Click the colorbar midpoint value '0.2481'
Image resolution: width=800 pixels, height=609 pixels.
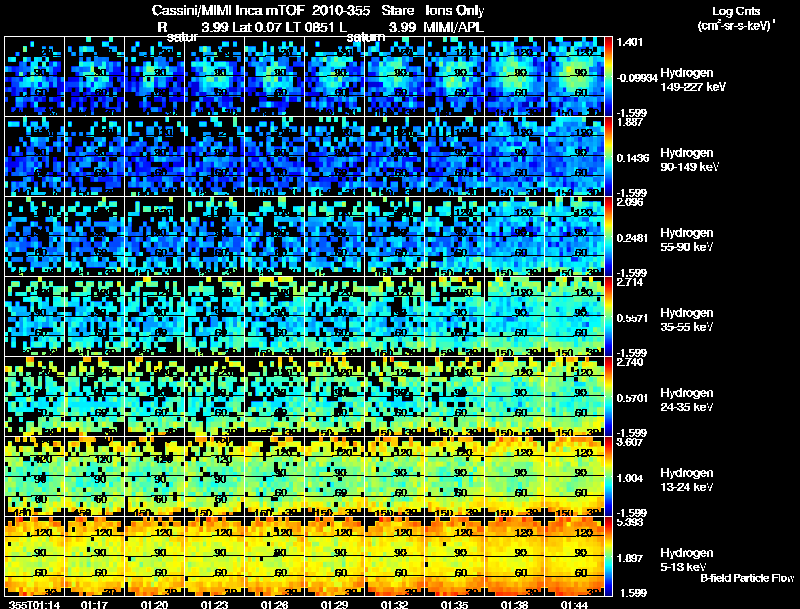[x=633, y=238]
